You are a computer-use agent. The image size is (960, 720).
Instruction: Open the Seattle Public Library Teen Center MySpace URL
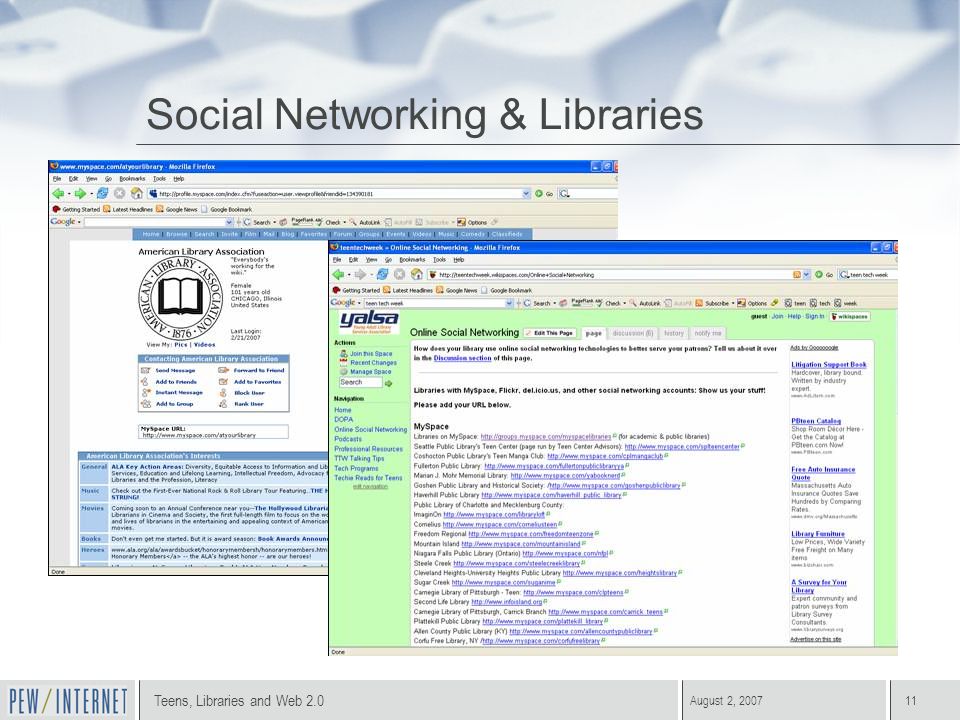click(x=682, y=447)
